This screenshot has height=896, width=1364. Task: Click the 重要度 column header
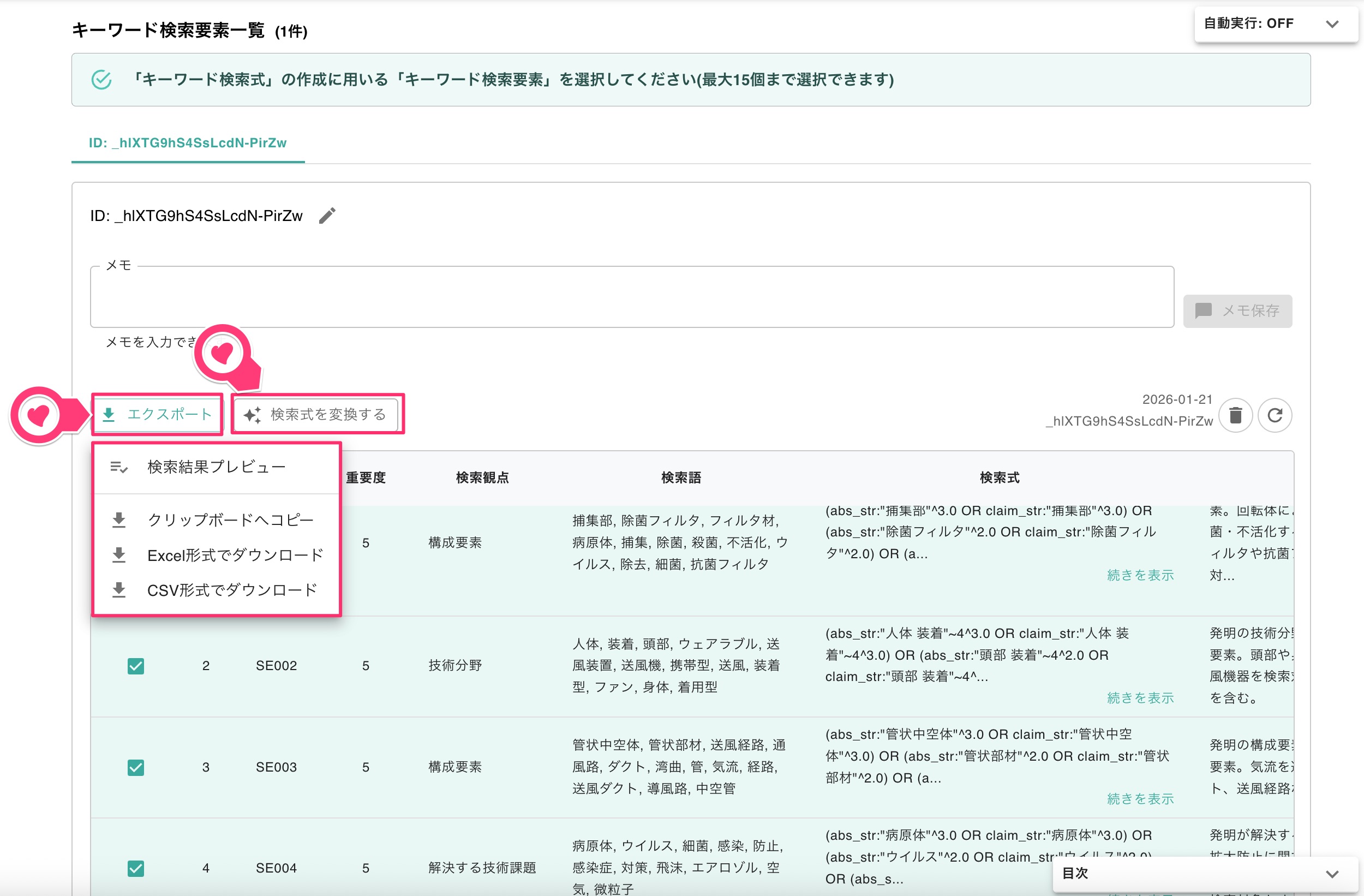366,477
